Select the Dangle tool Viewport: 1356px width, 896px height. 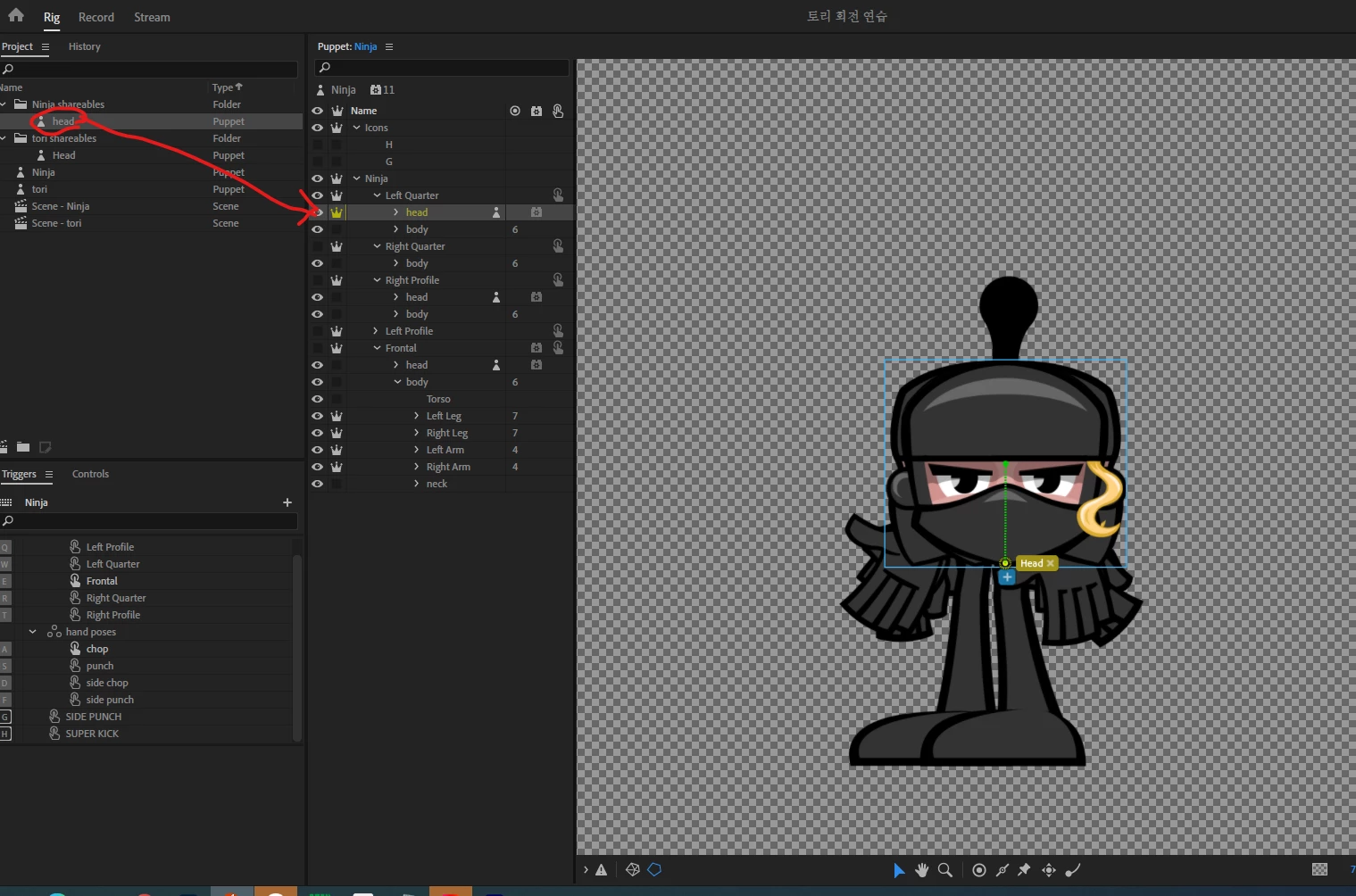click(x=1073, y=870)
